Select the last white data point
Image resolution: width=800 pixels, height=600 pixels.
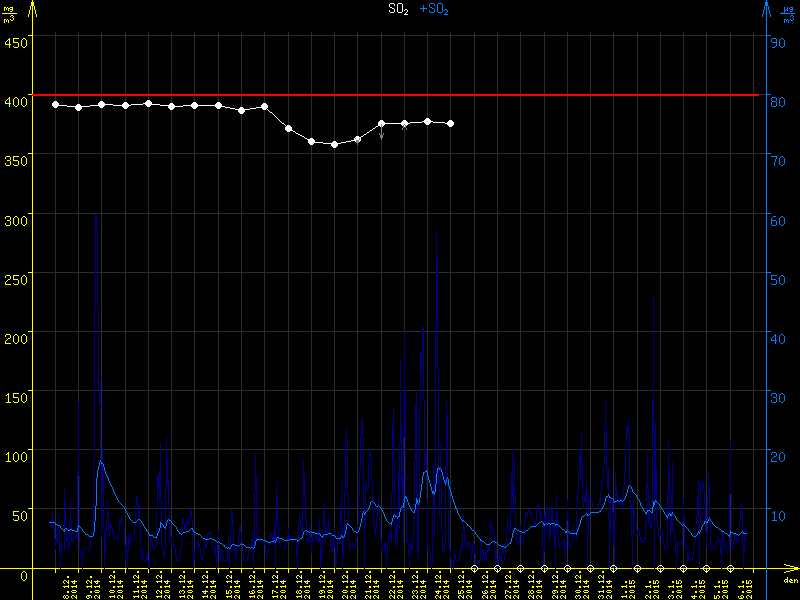tap(451, 123)
